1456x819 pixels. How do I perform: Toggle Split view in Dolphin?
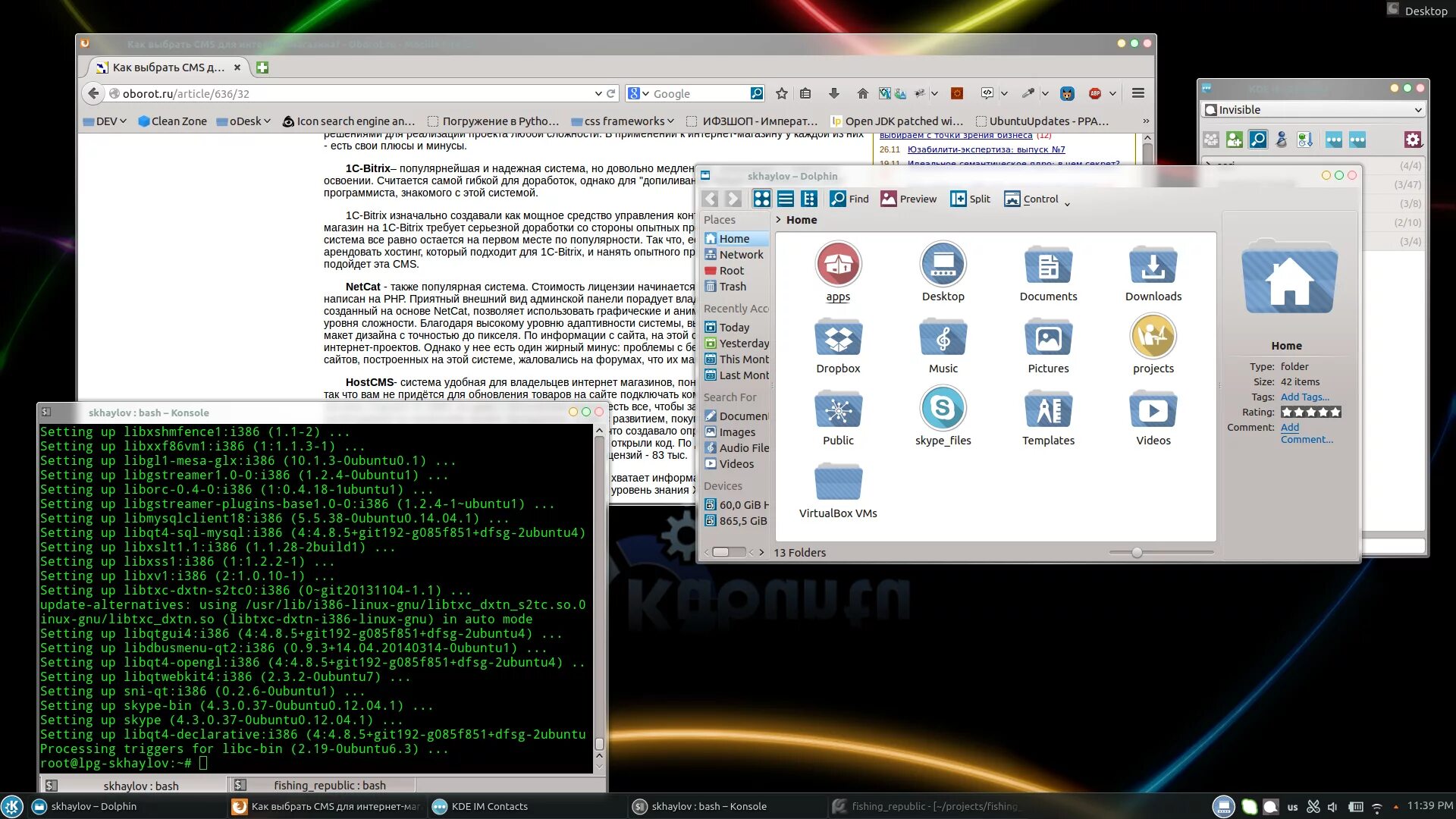[971, 199]
